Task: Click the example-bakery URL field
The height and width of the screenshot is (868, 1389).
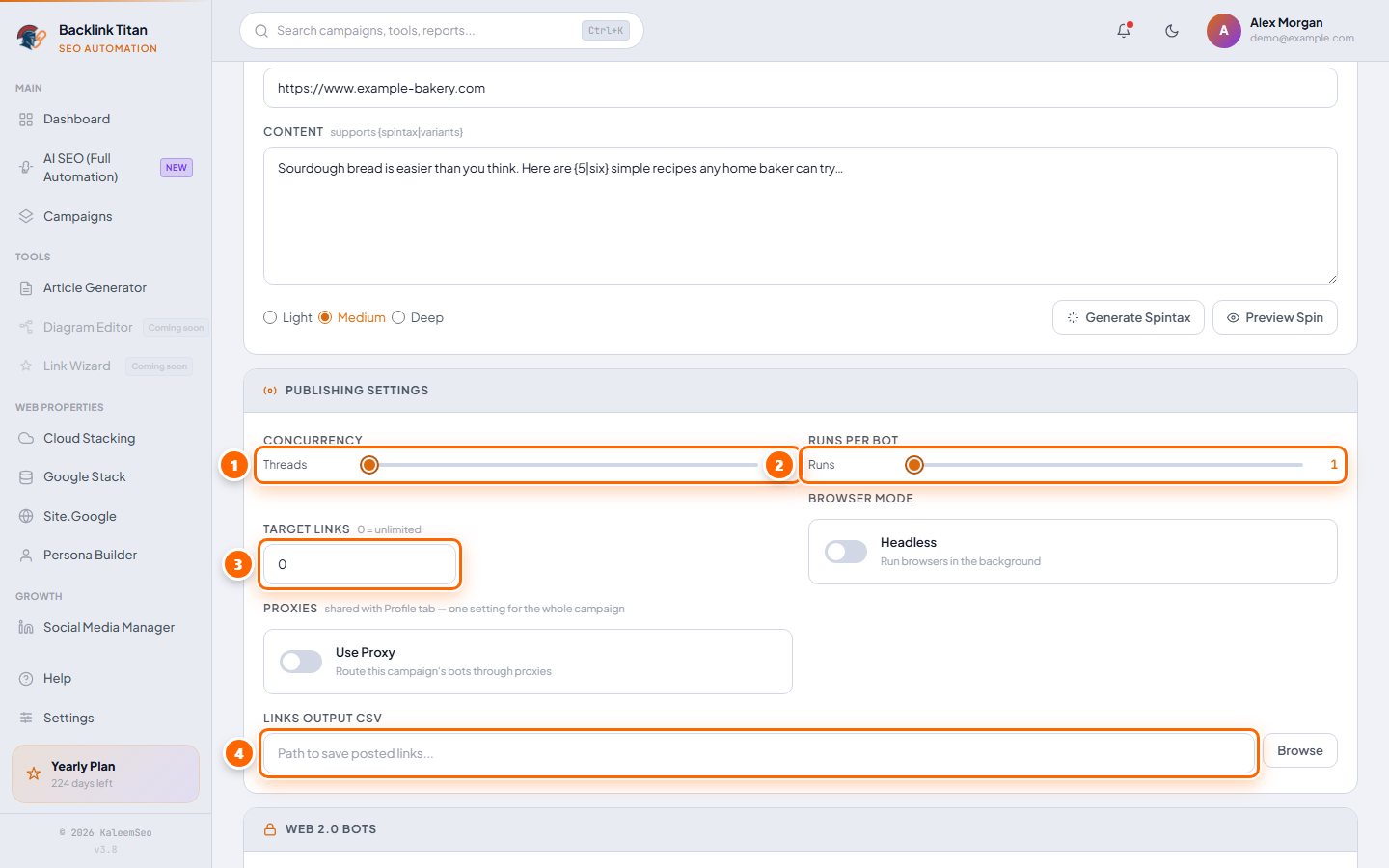Action: 801,88
